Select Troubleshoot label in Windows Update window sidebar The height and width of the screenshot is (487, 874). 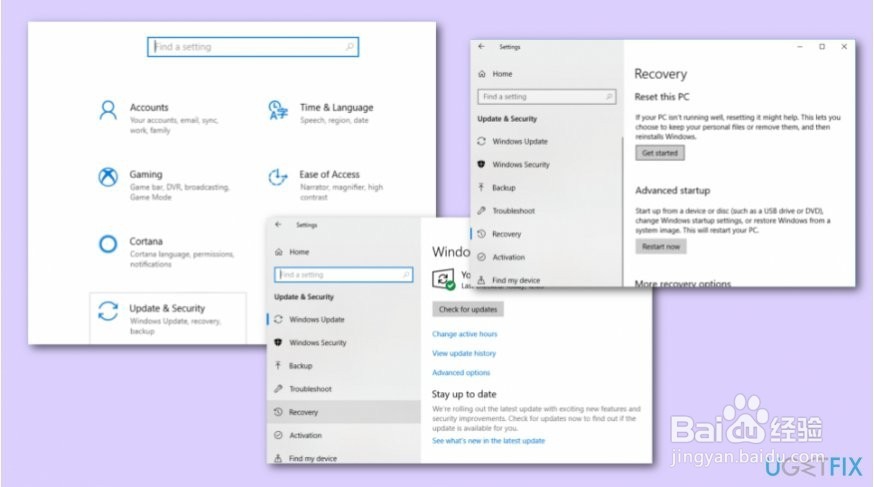tap(310, 389)
